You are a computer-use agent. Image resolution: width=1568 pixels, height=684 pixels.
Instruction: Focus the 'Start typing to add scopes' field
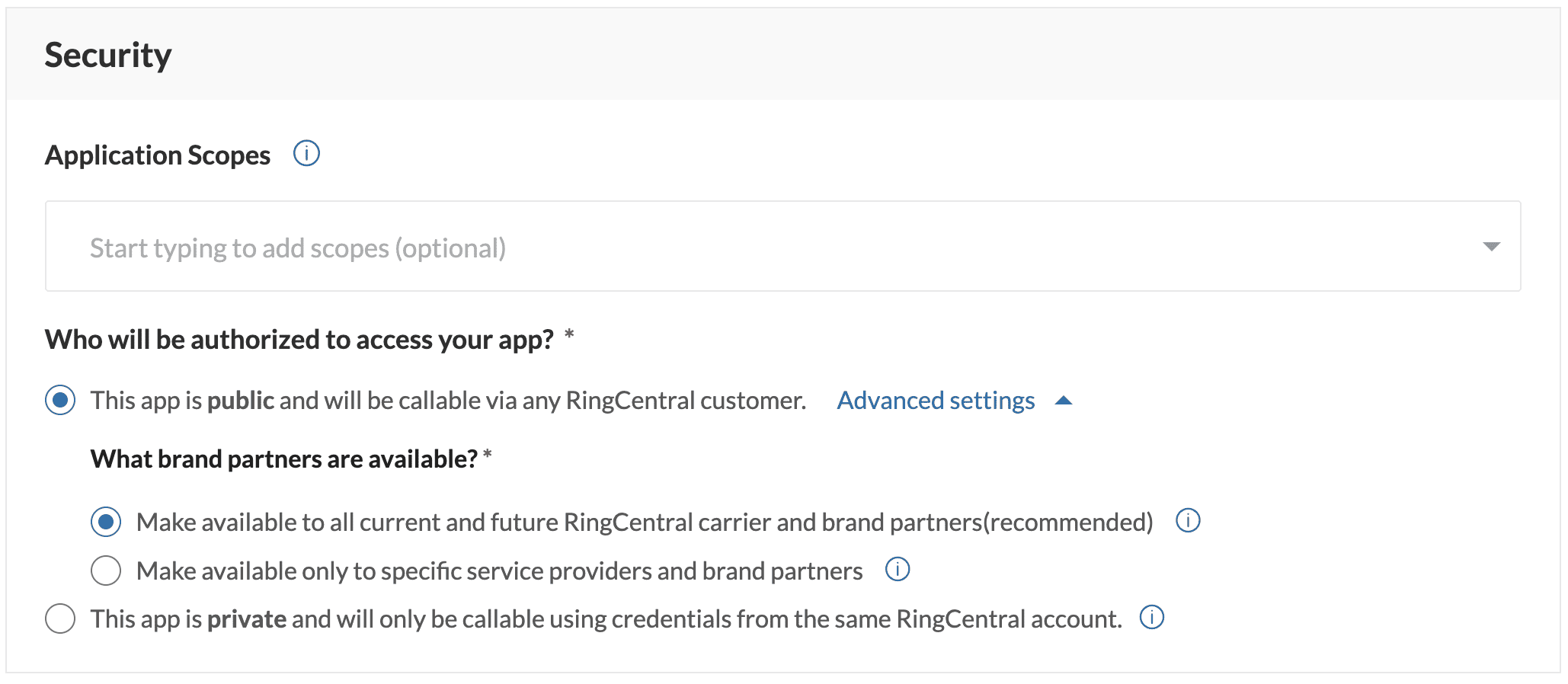pyautogui.click(x=782, y=246)
